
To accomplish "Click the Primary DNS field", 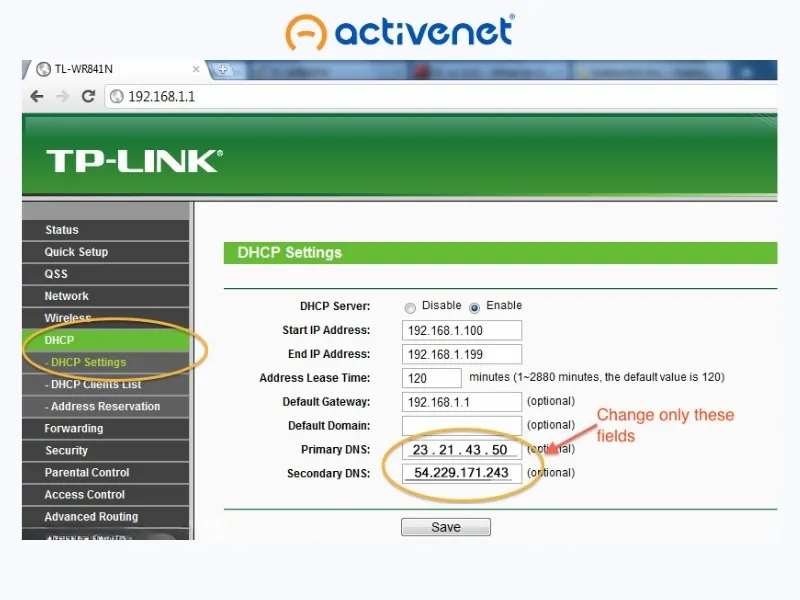I will click(462, 449).
